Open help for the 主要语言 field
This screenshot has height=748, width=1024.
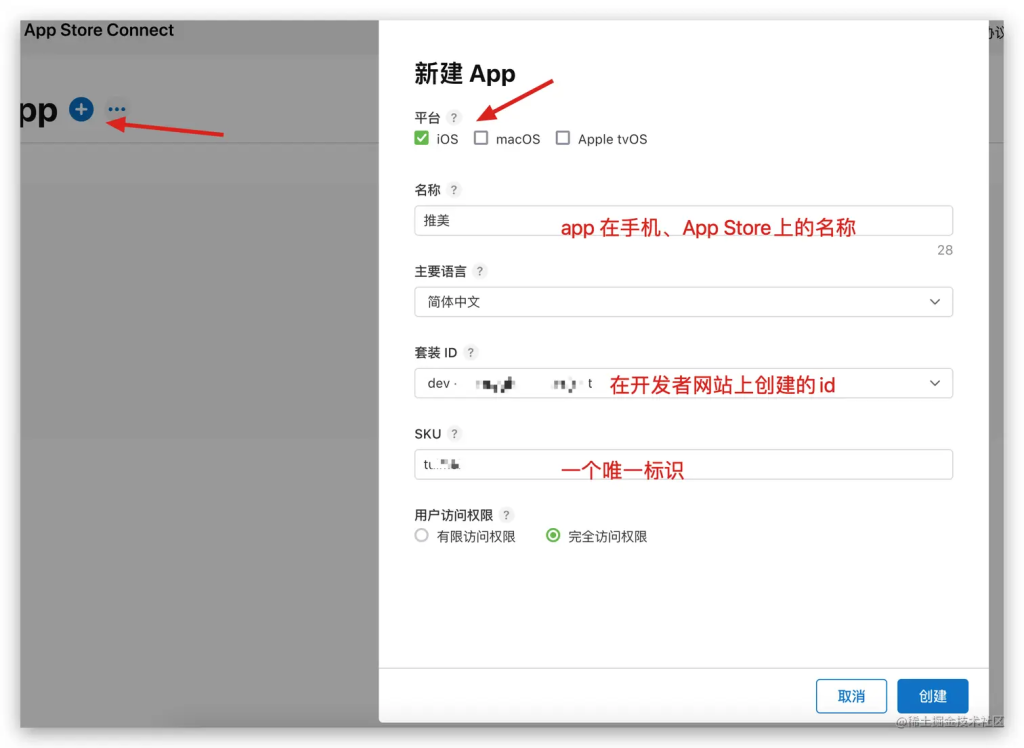click(x=481, y=271)
